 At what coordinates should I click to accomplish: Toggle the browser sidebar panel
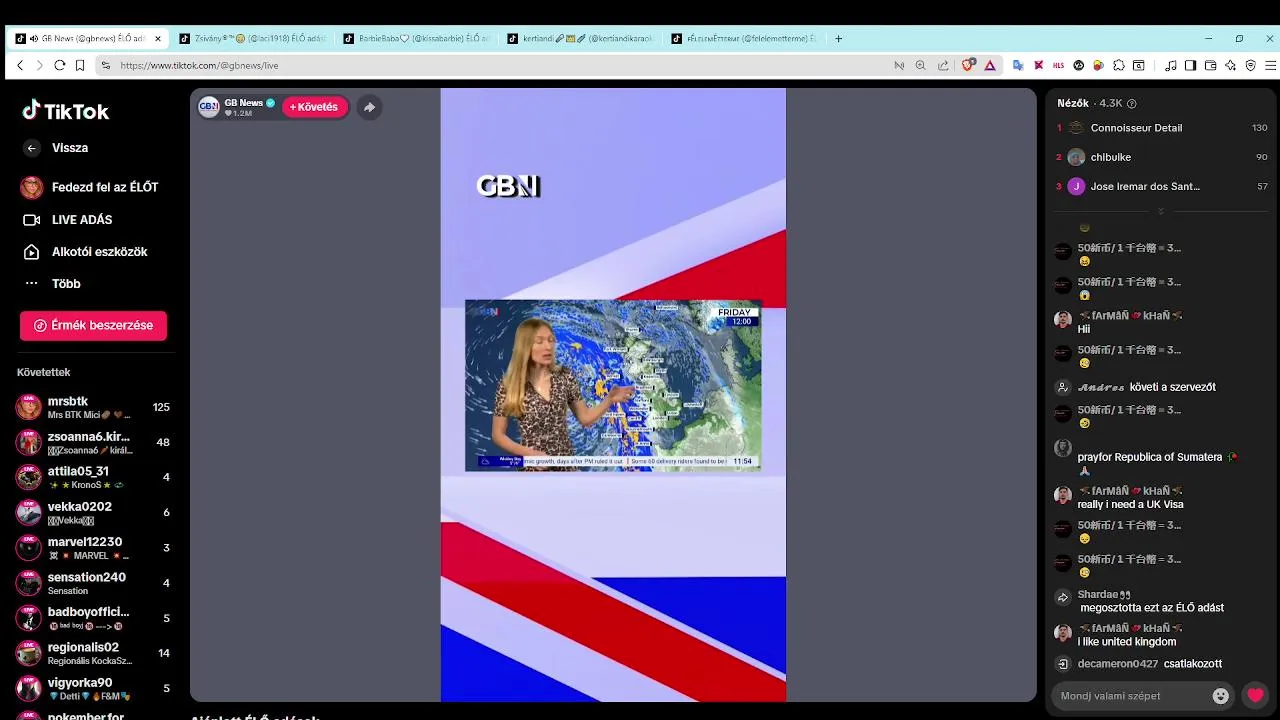pyautogui.click(x=1190, y=65)
